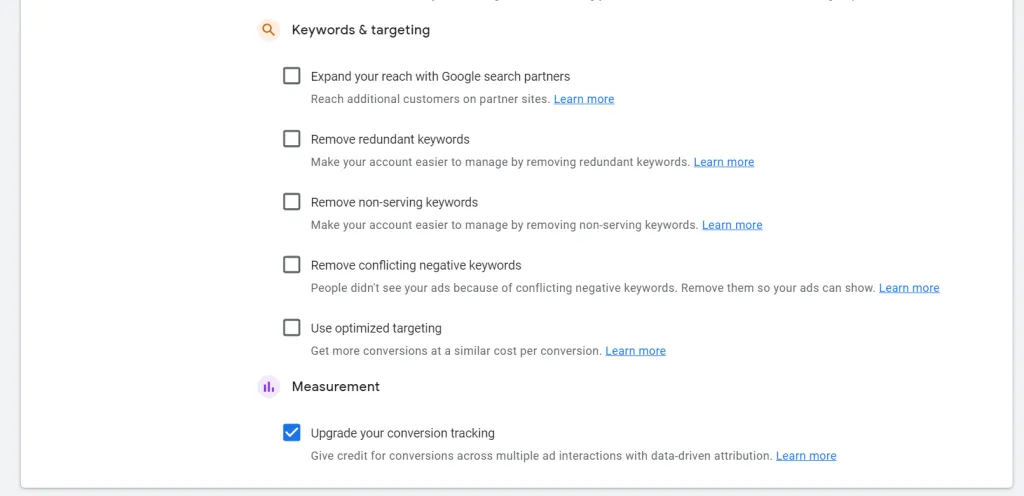1024x496 pixels.
Task: Uncheck the Upgrade your conversion tracking checkbox
Action: tap(291, 433)
